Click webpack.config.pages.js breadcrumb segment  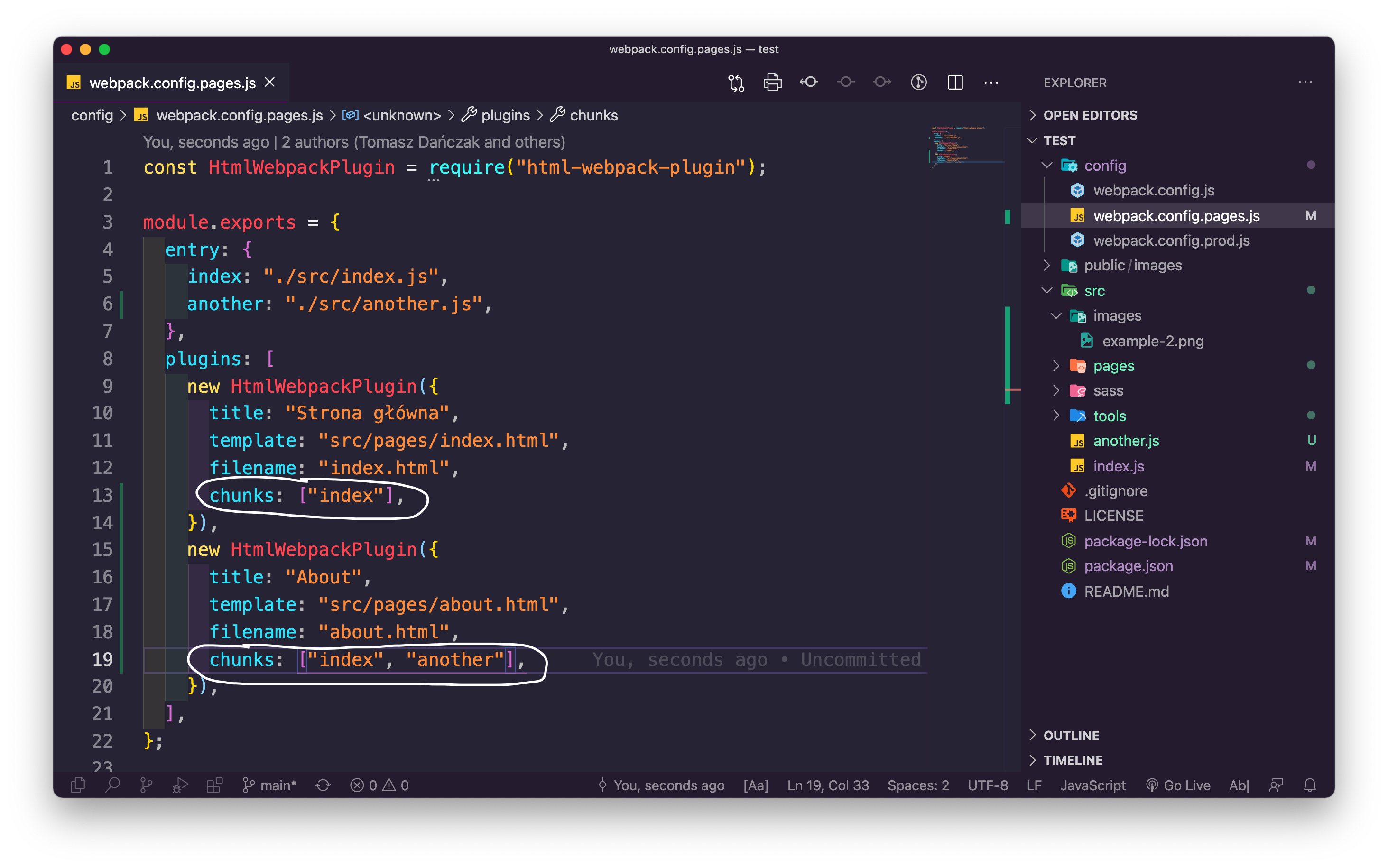pos(229,115)
